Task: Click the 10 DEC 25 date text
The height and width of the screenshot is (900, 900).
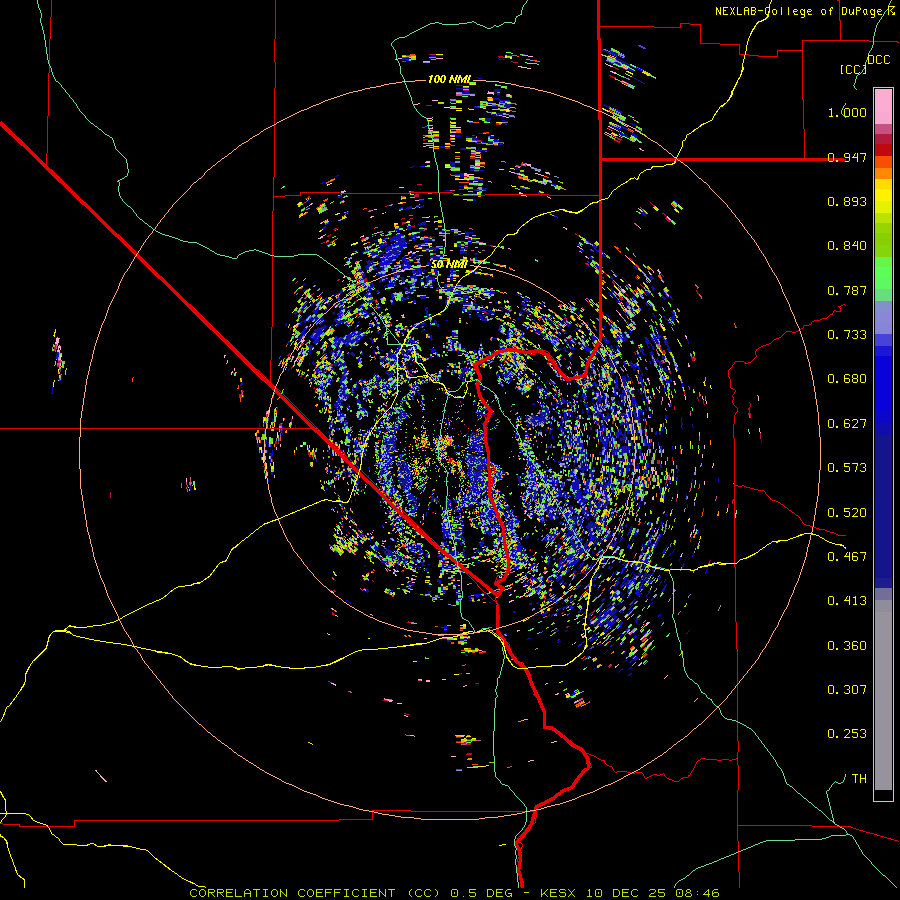Action: point(627,893)
